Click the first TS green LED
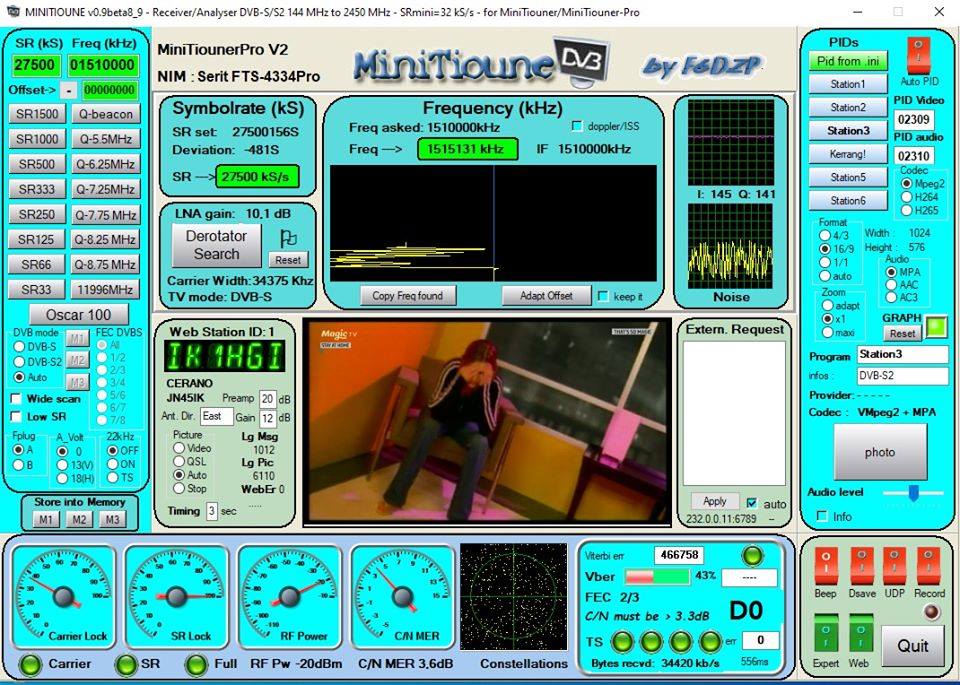 [622, 642]
